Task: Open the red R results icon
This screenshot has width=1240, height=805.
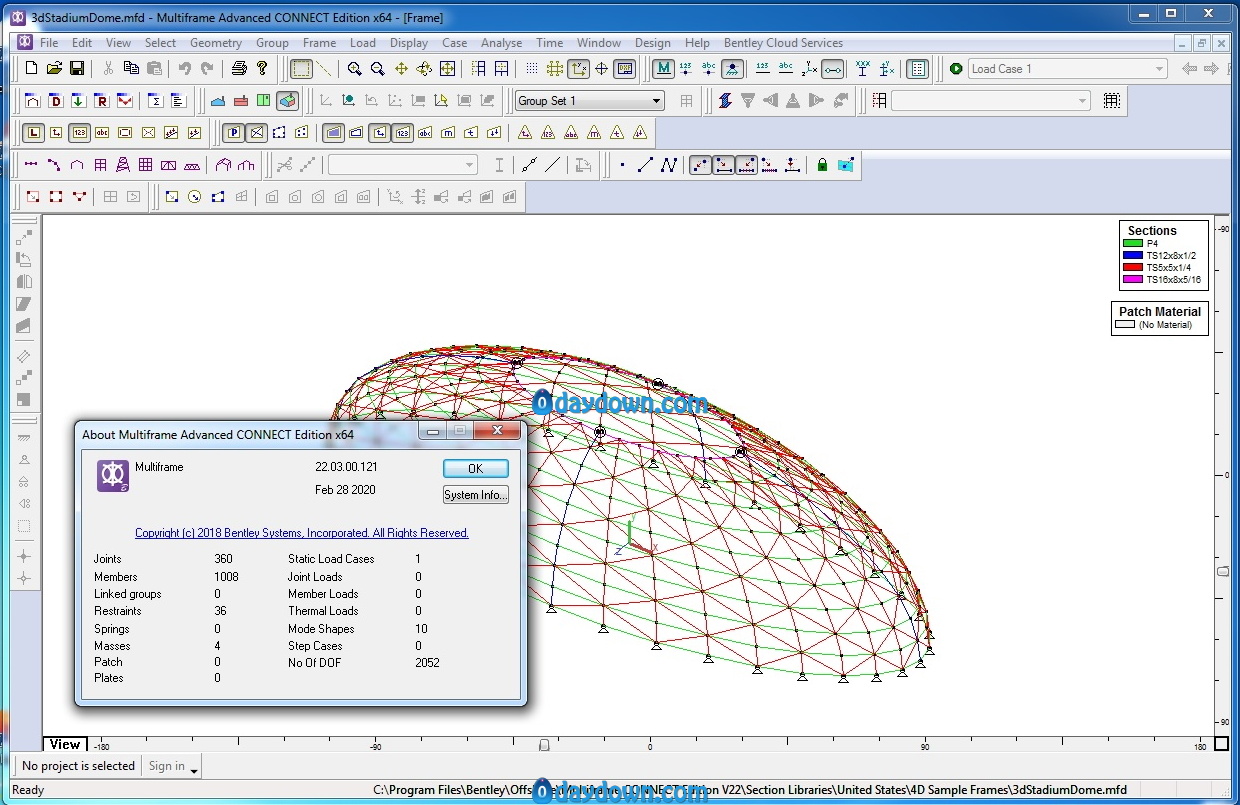Action: point(101,101)
